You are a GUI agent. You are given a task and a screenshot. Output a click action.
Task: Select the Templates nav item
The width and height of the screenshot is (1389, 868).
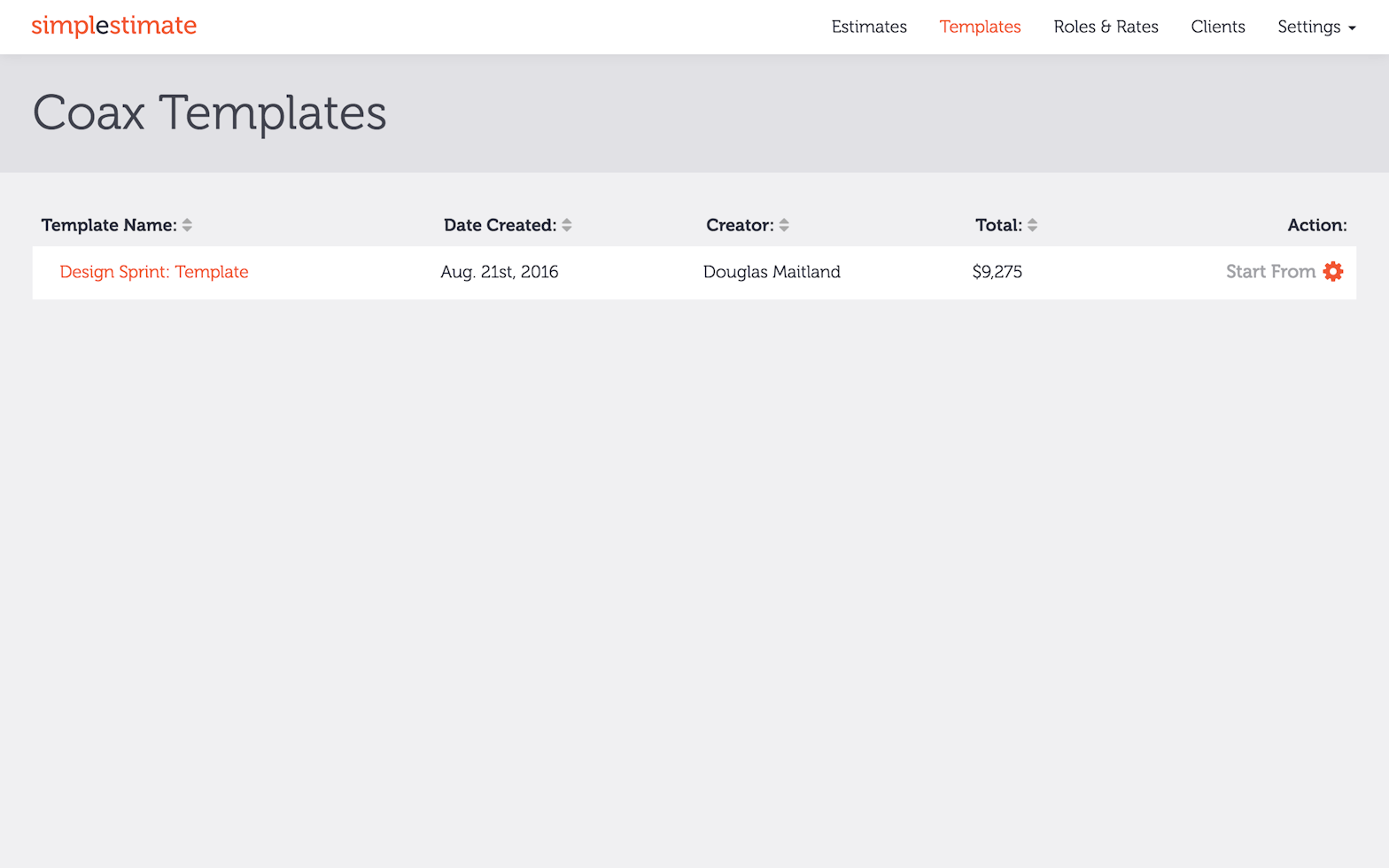980,27
